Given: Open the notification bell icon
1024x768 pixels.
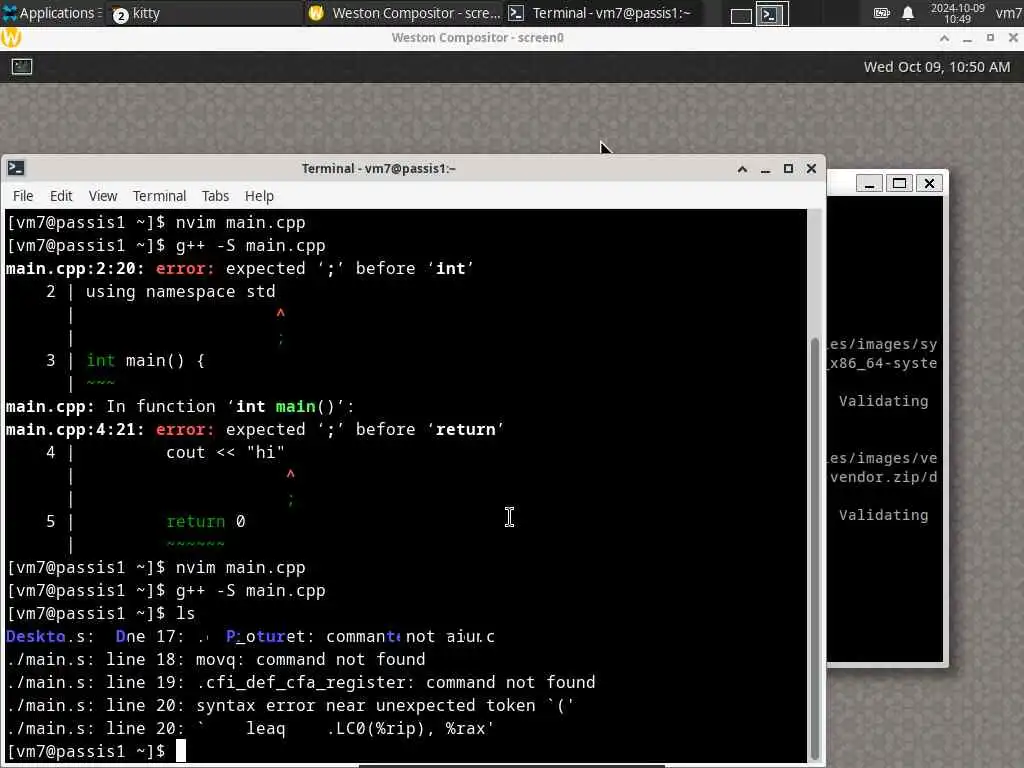Looking at the screenshot, I should pyautogui.click(x=908, y=13).
